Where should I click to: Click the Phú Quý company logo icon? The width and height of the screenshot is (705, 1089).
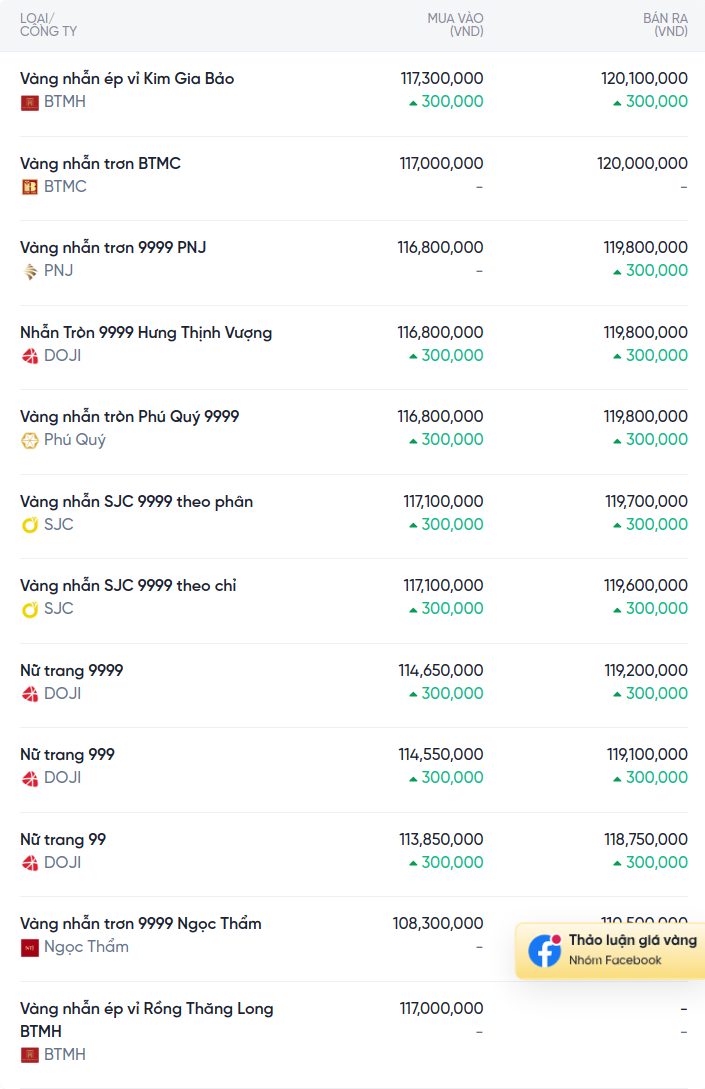pyautogui.click(x=29, y=440)
